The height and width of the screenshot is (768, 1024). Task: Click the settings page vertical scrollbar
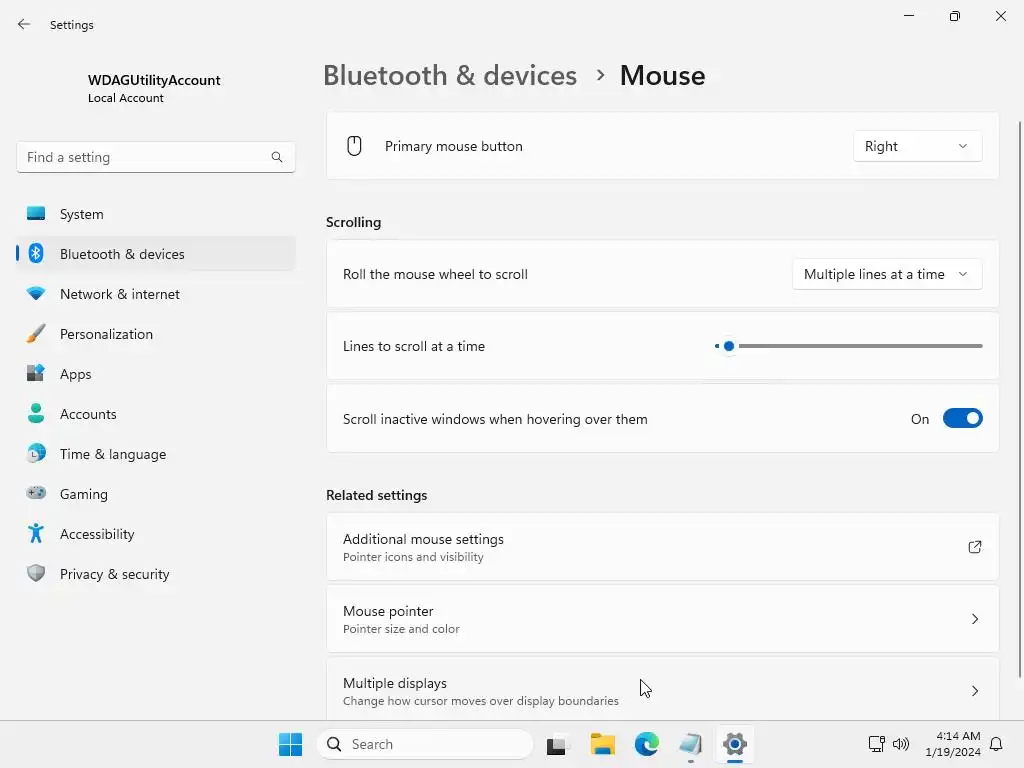(1019, 400)
